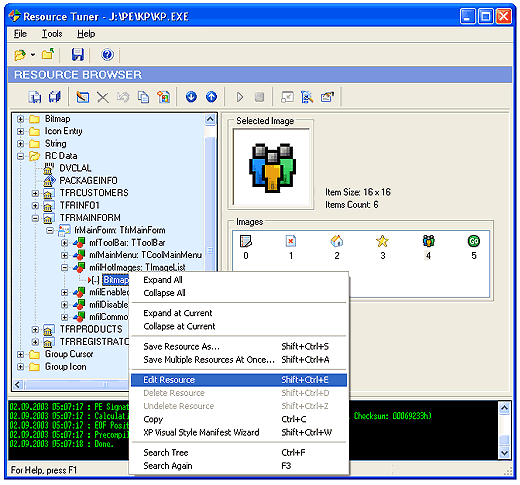
Task: Click the tree scrollbar up arrow
Action: coord(210,119)
